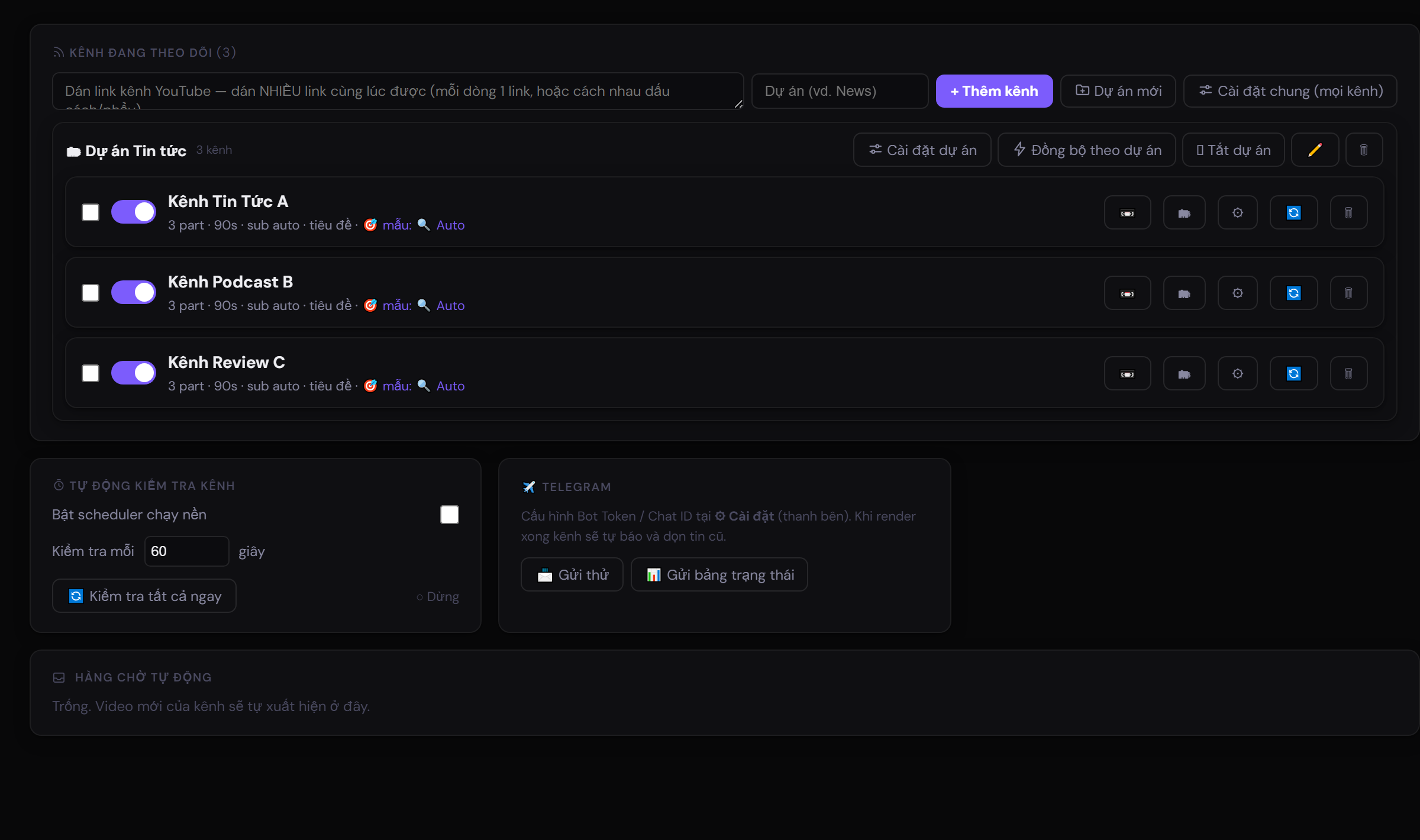Focus the Kiểm tra mỗi seconds field
1420x840 pixels.
tap(186, 551)
